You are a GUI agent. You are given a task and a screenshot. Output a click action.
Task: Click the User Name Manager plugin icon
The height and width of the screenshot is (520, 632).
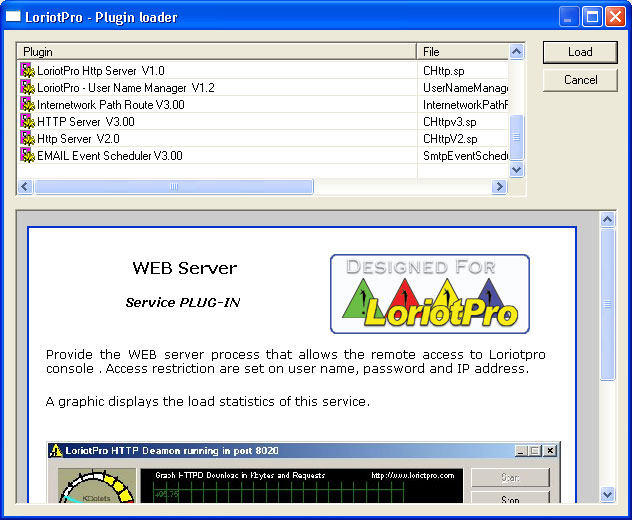click(27, 88)
